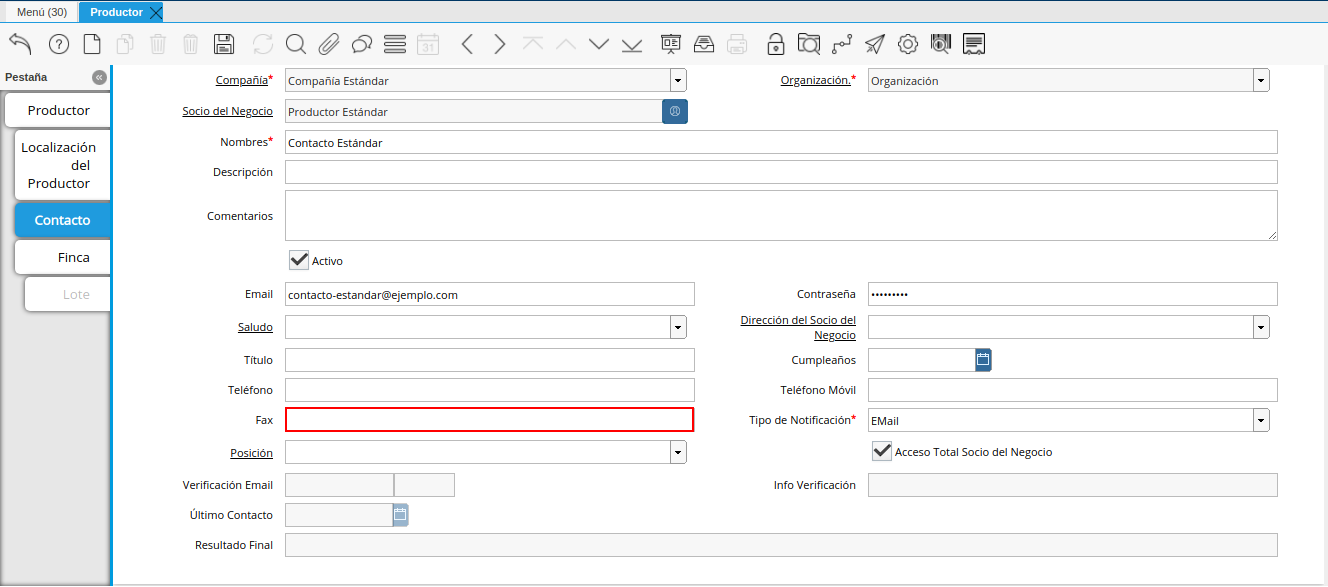The image size is (1328, 587).
Task: Open attachments with the paperclip icon
Action: coord(329,44)
